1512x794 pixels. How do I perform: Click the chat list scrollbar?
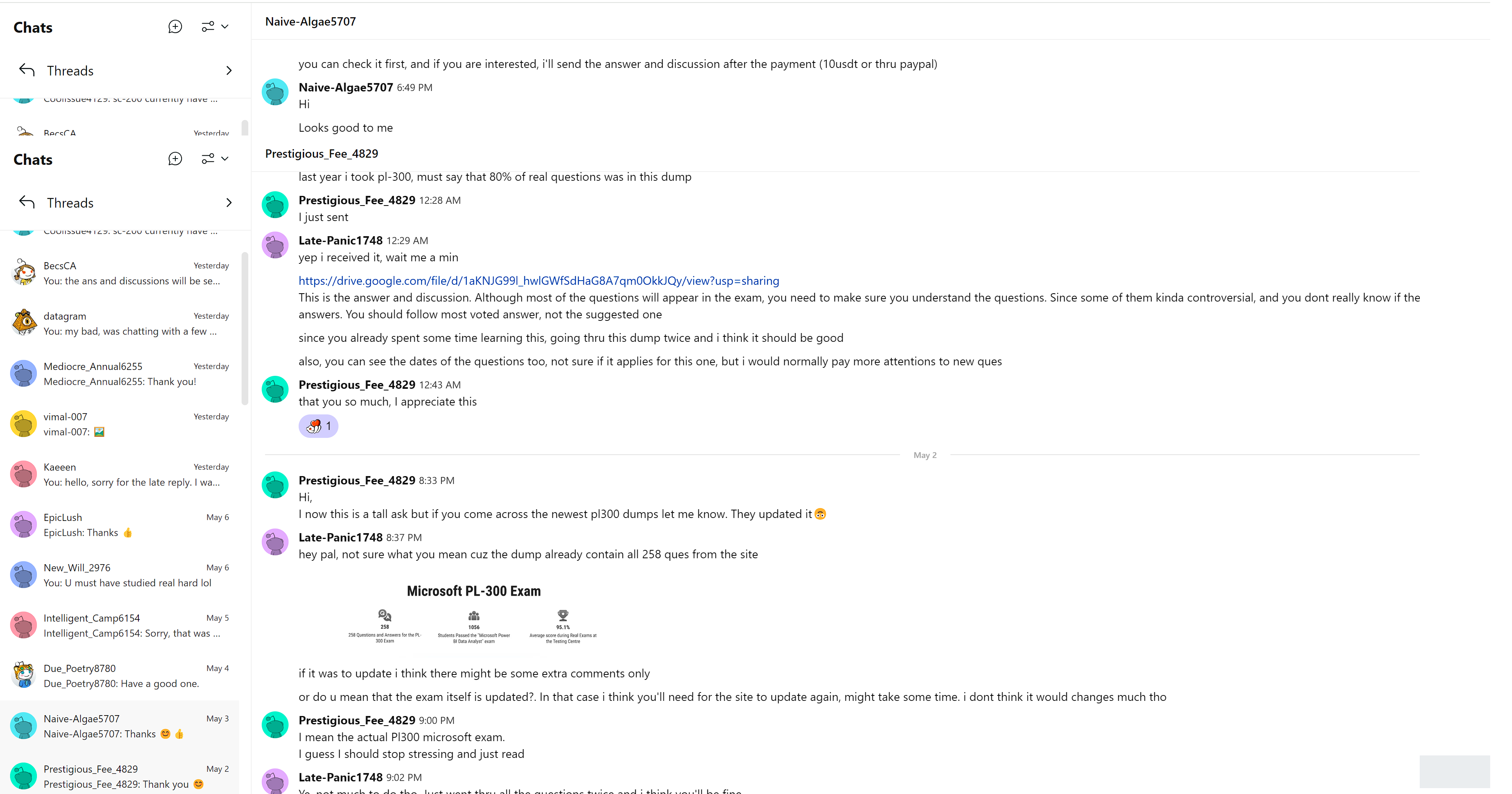pyautogui.click(x=245, y=329)
